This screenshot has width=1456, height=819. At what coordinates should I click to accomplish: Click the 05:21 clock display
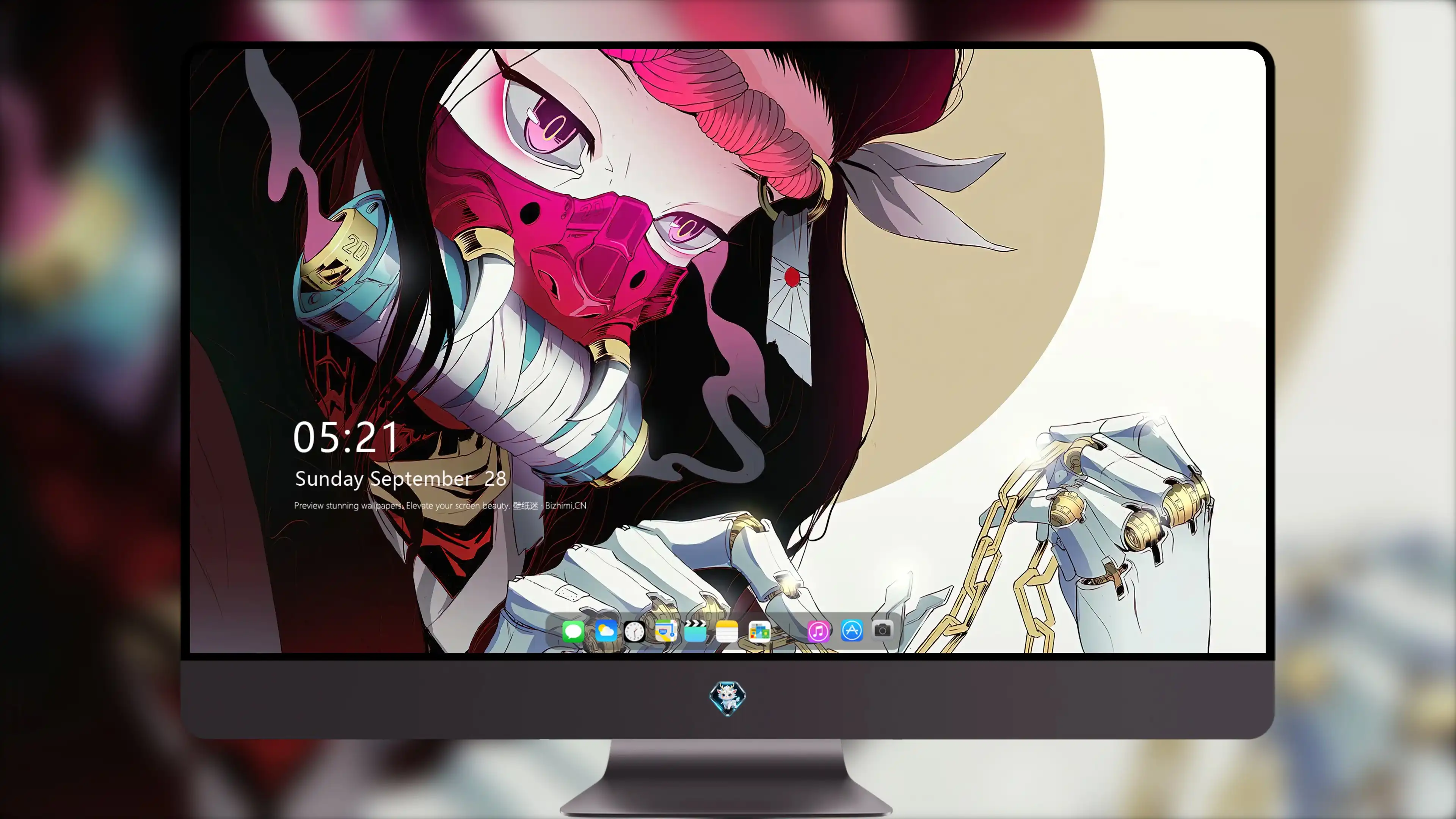click(x=345, y=438)
